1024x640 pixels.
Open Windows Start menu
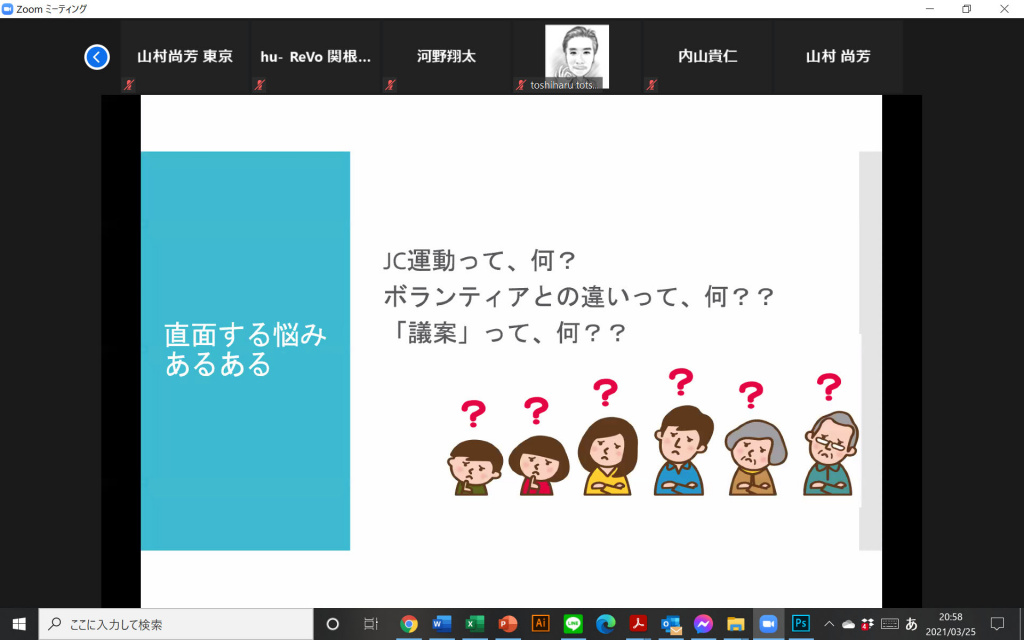(18, 623)
